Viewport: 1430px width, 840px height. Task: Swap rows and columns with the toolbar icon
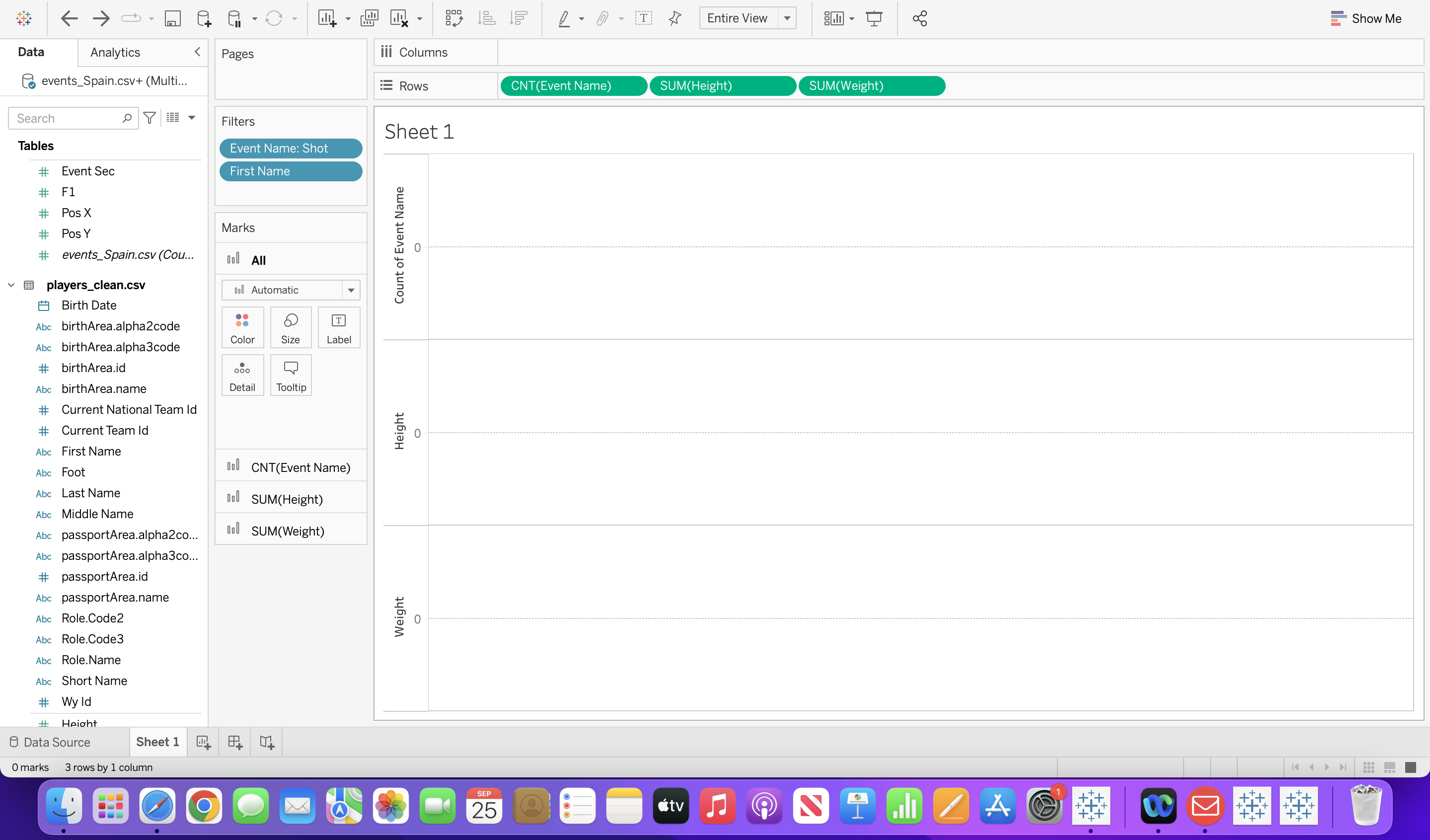pyautogui.click(x=453, y=18)
